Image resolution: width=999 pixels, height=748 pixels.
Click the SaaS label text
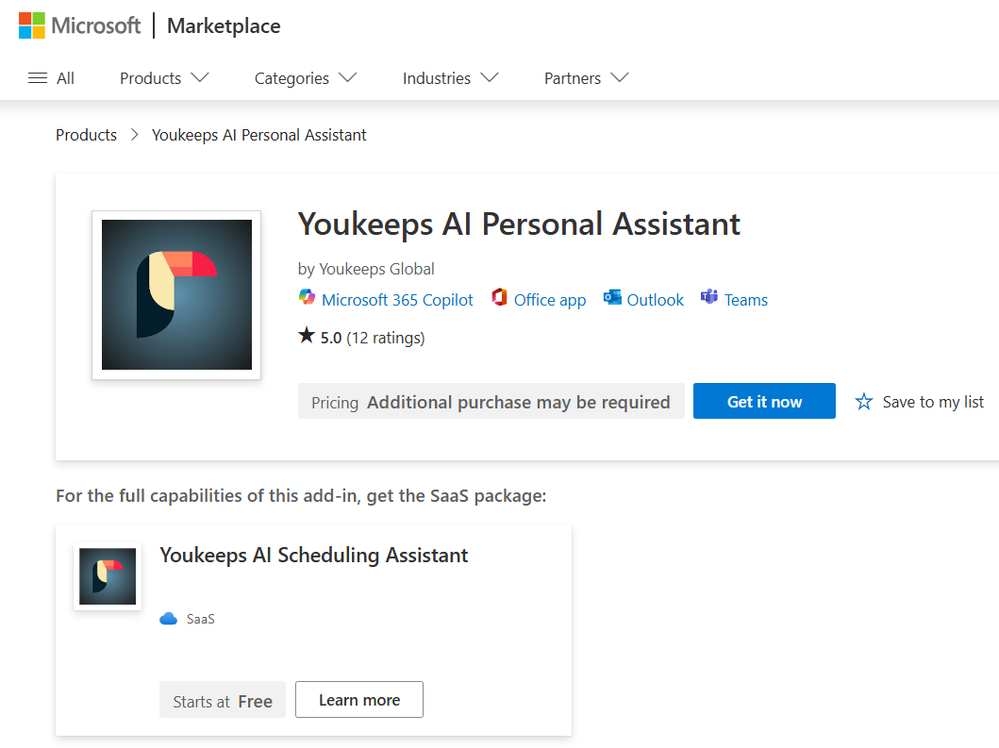(200, 619)
